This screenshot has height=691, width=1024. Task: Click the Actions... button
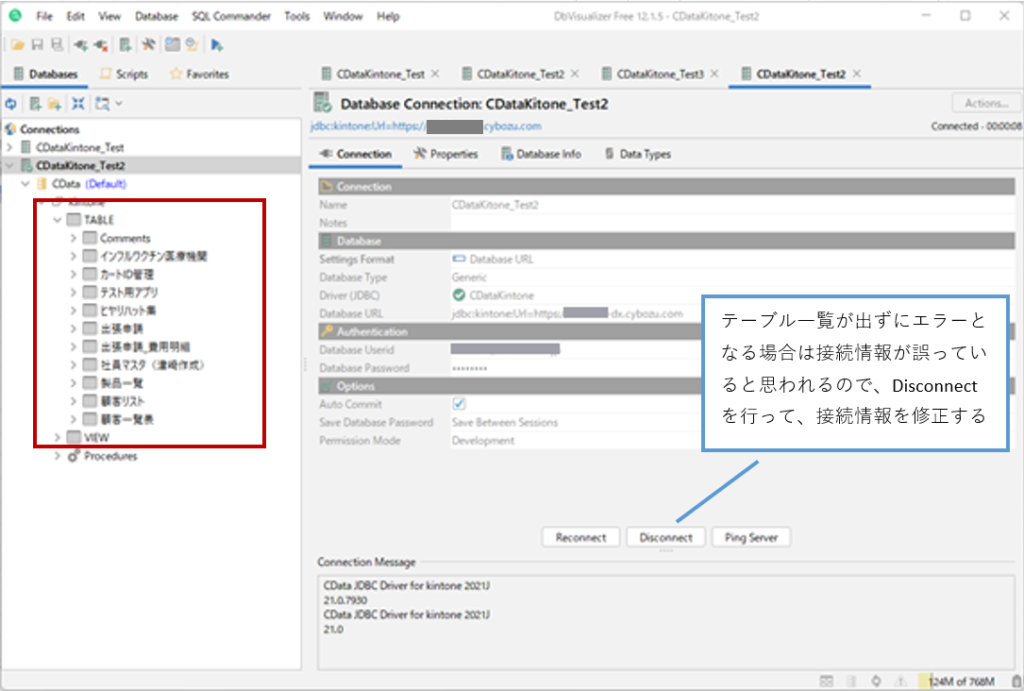coord(986,103)
